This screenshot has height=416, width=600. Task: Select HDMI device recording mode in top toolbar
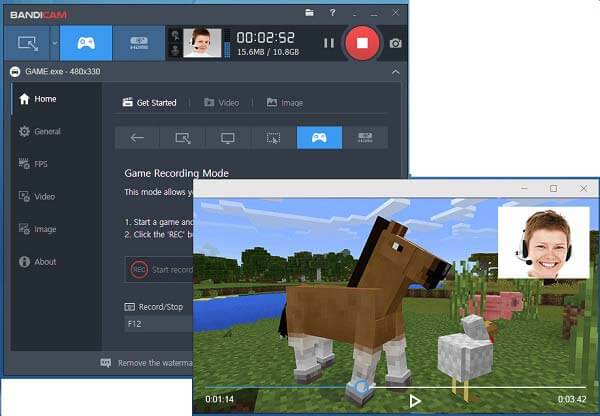[x=139, y=43]
